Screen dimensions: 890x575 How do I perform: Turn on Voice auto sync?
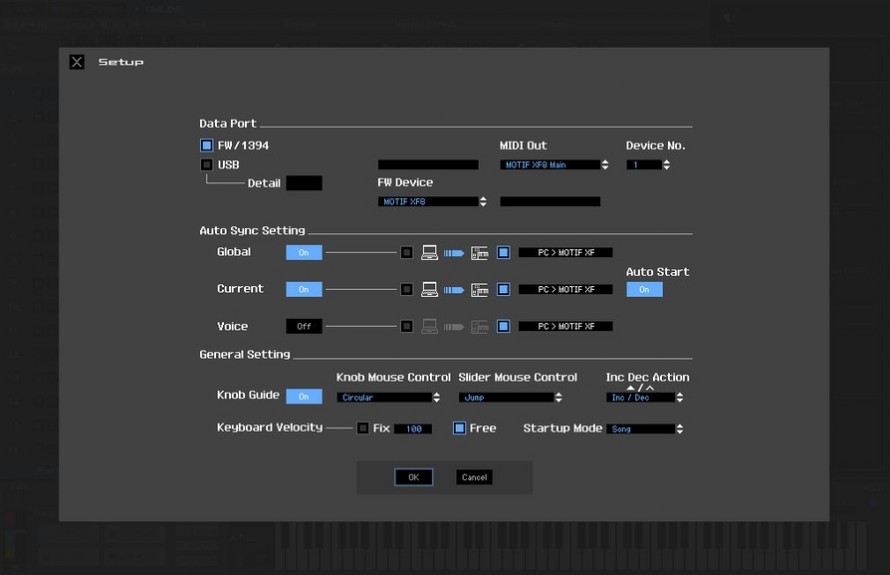304,326
